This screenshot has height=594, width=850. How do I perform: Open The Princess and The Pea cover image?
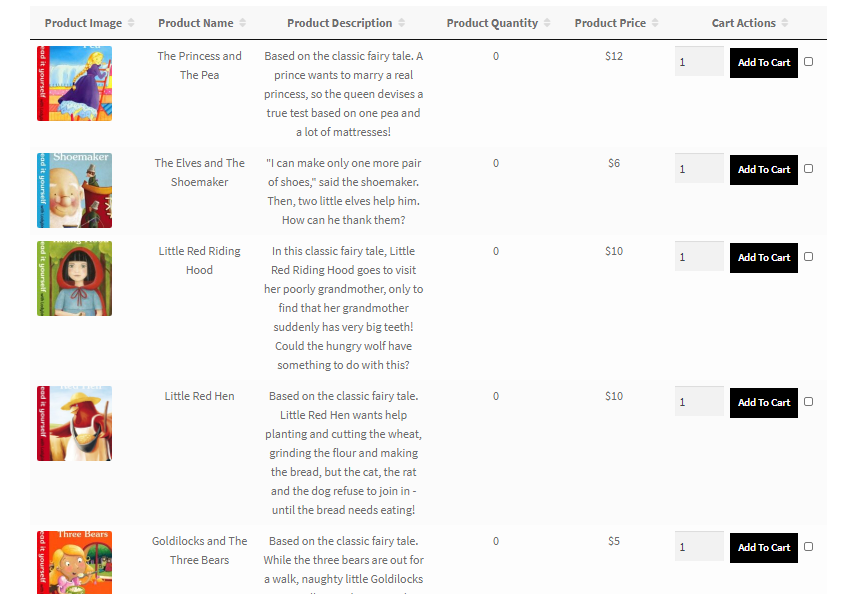[x=74, y=83]
